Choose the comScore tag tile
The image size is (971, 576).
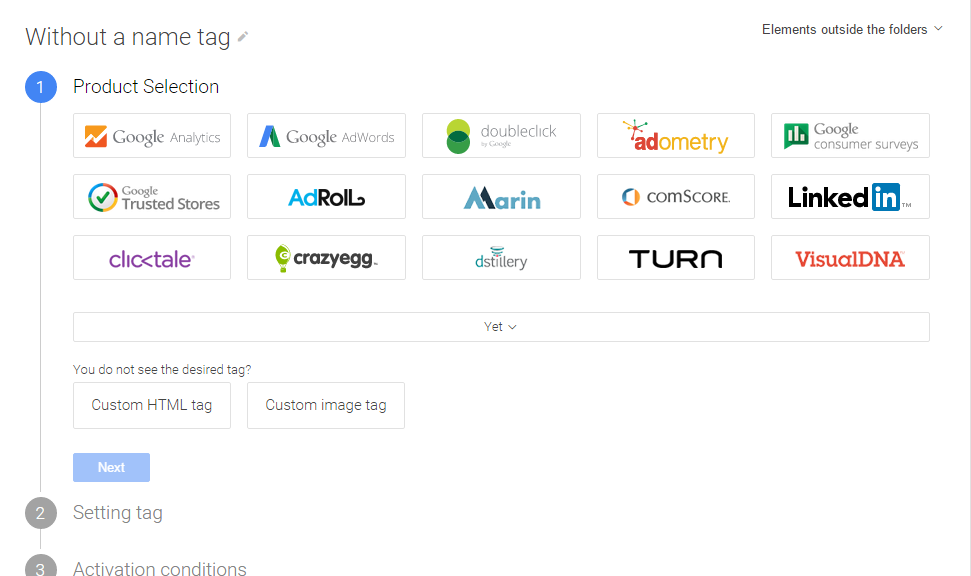pos(676,197)
